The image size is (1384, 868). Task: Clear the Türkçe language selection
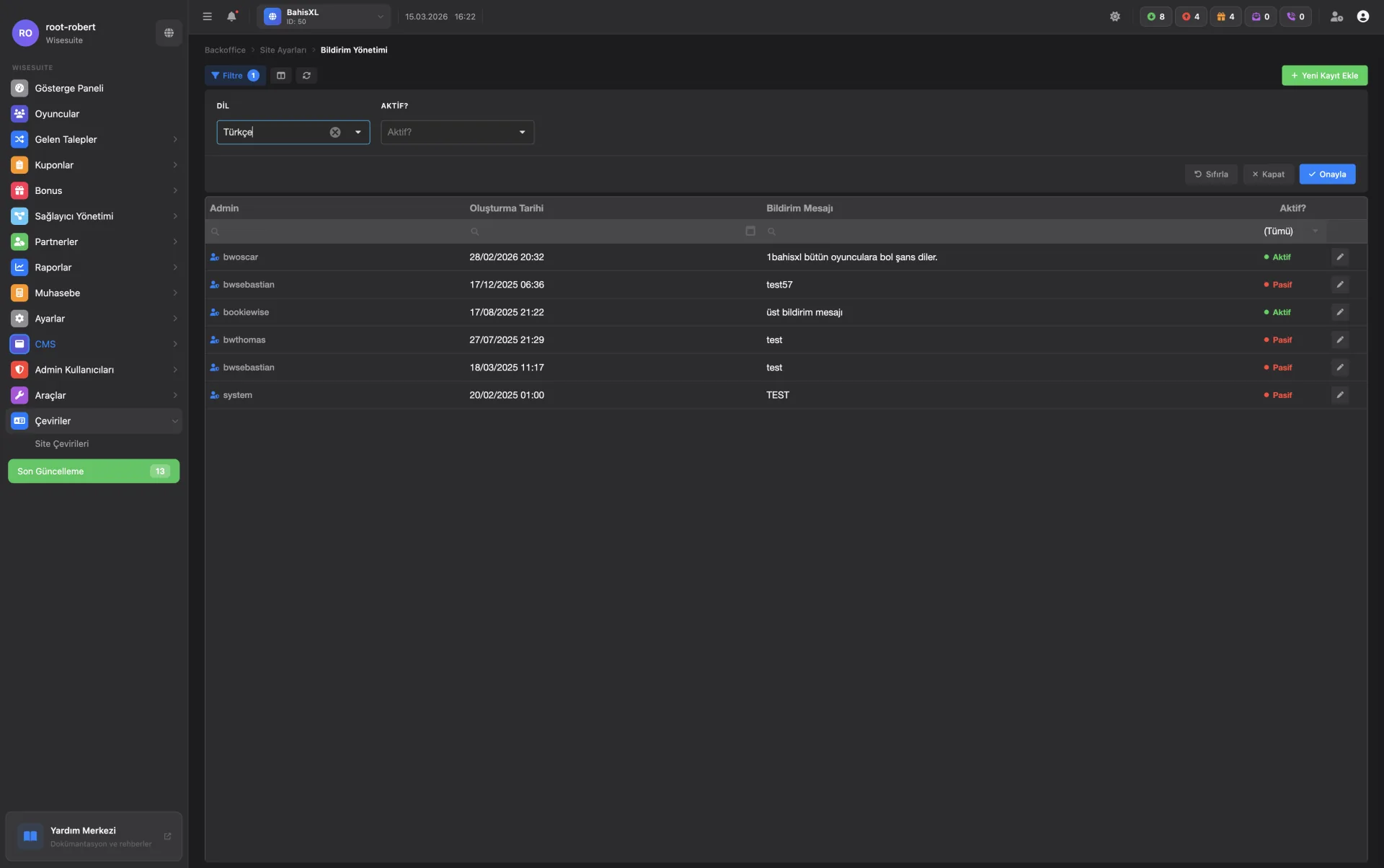(x=335, y=133)
